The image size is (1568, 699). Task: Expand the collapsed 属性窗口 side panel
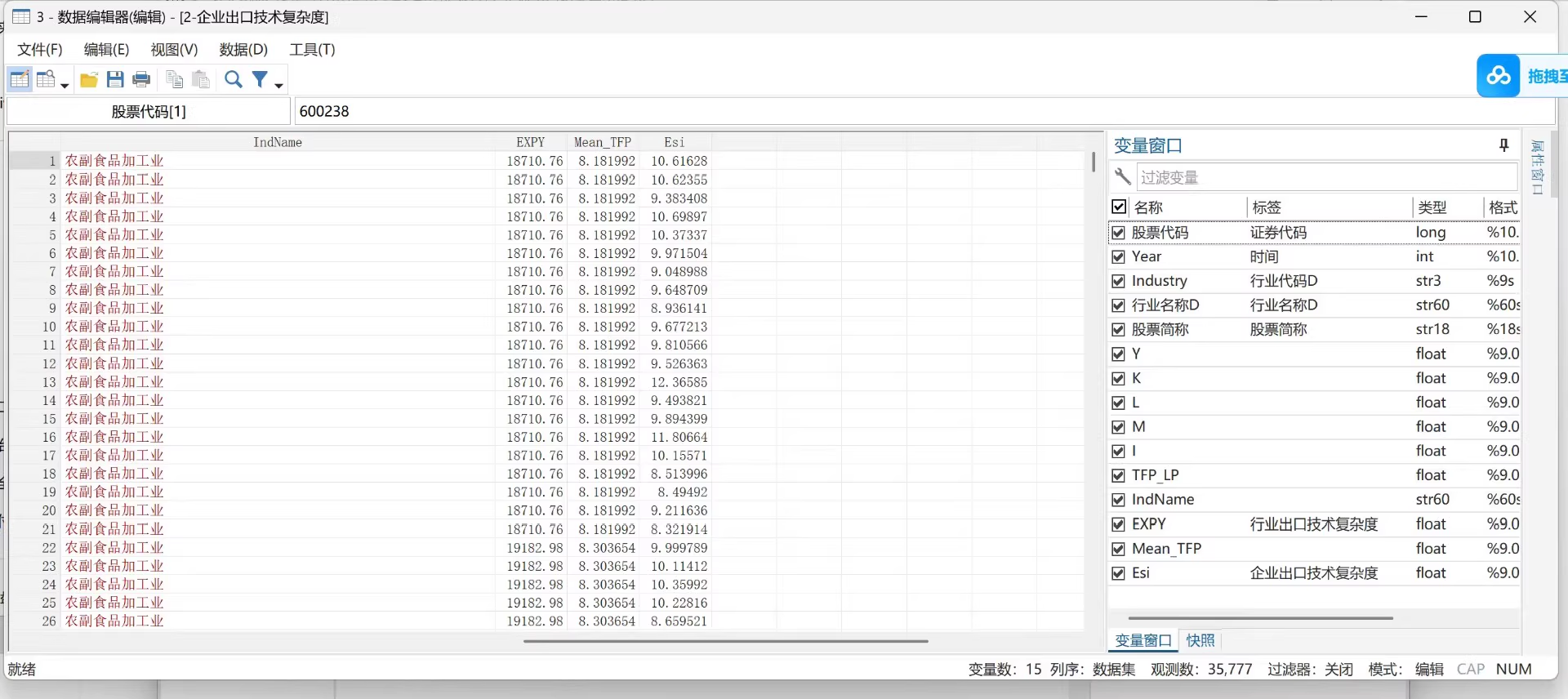pos(1537,167)
